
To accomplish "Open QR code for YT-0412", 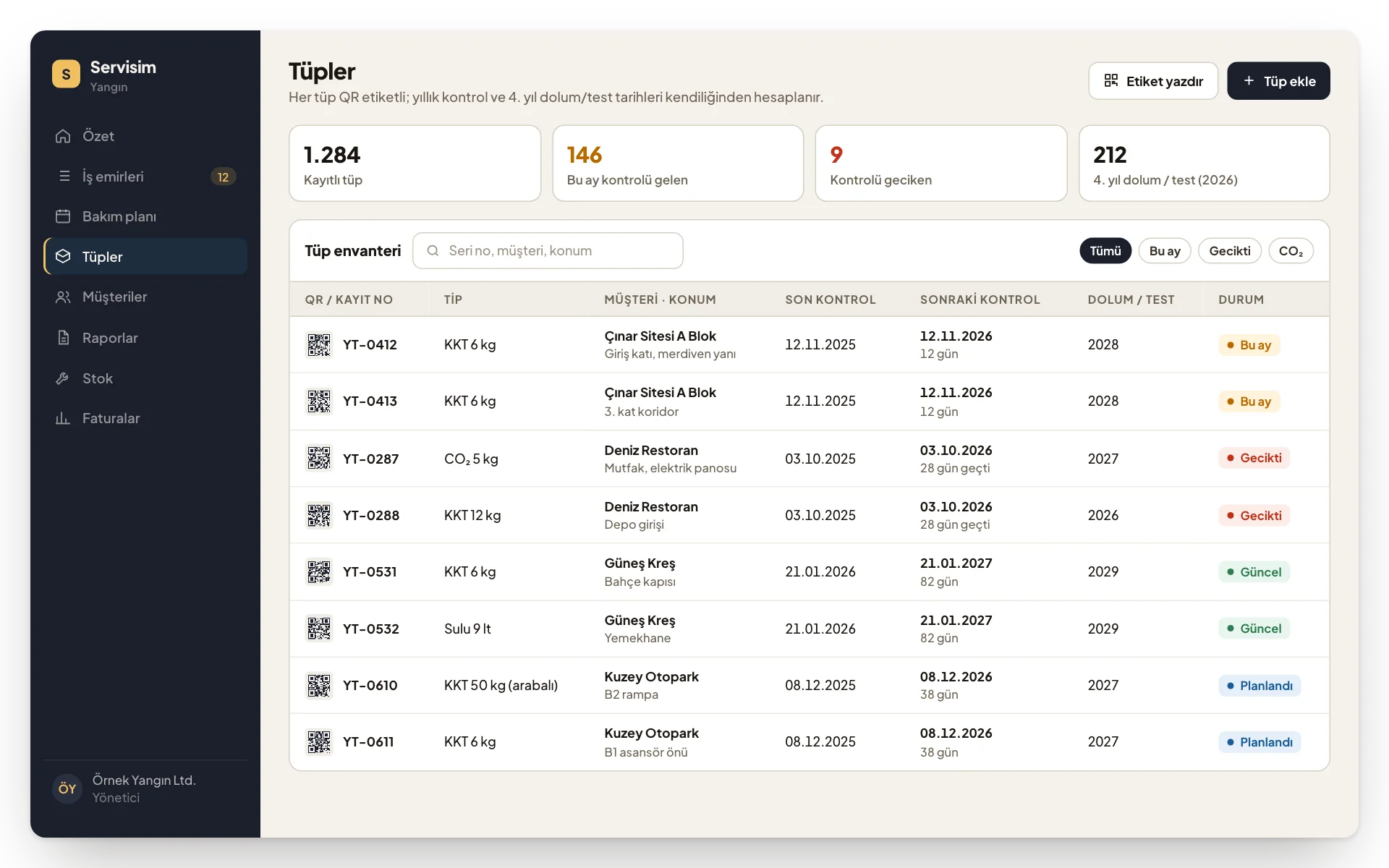I will (x=319, y=344).
